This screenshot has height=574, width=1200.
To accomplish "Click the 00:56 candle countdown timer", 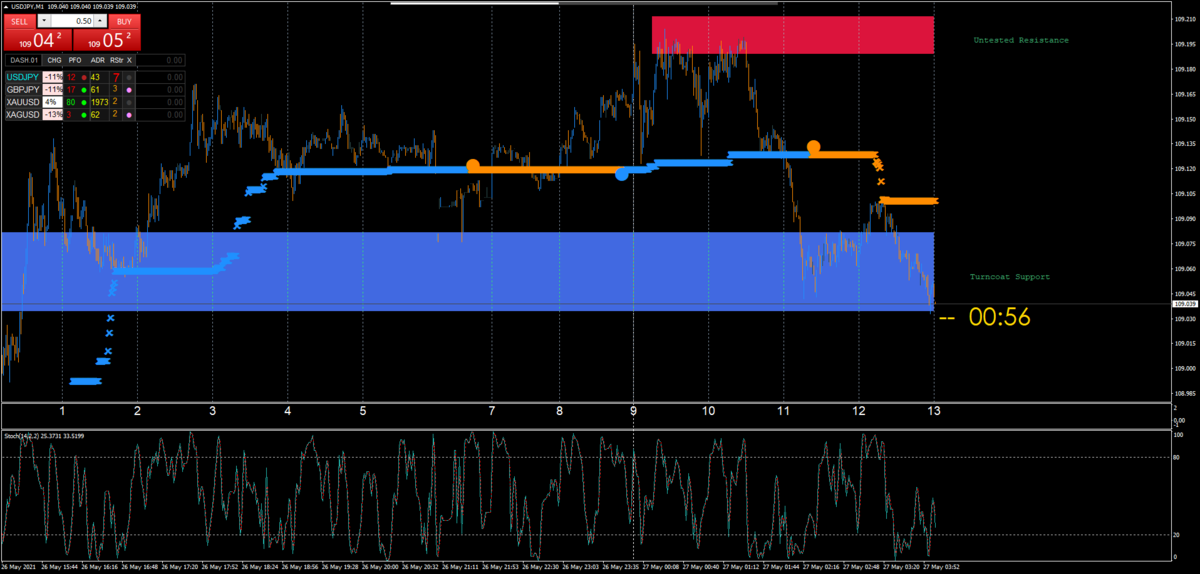I will pyautogui.click(x=1000, y=318).
